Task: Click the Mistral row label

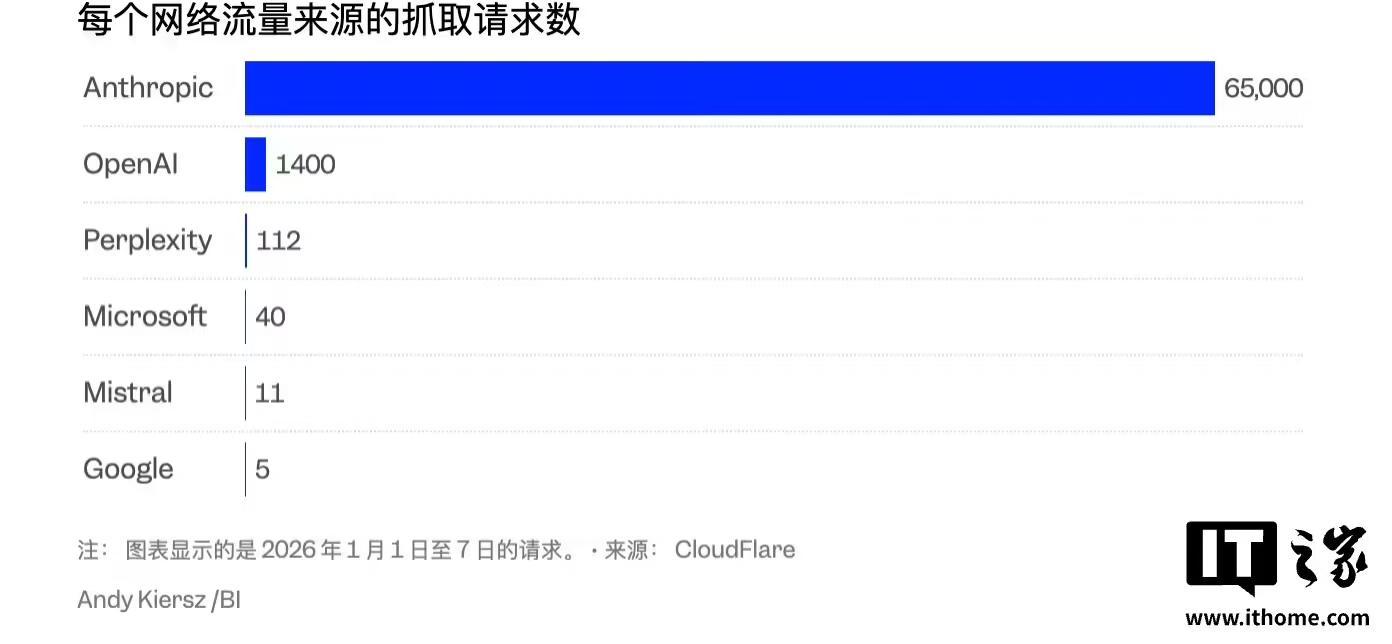Action: click(x=128, y=392)
